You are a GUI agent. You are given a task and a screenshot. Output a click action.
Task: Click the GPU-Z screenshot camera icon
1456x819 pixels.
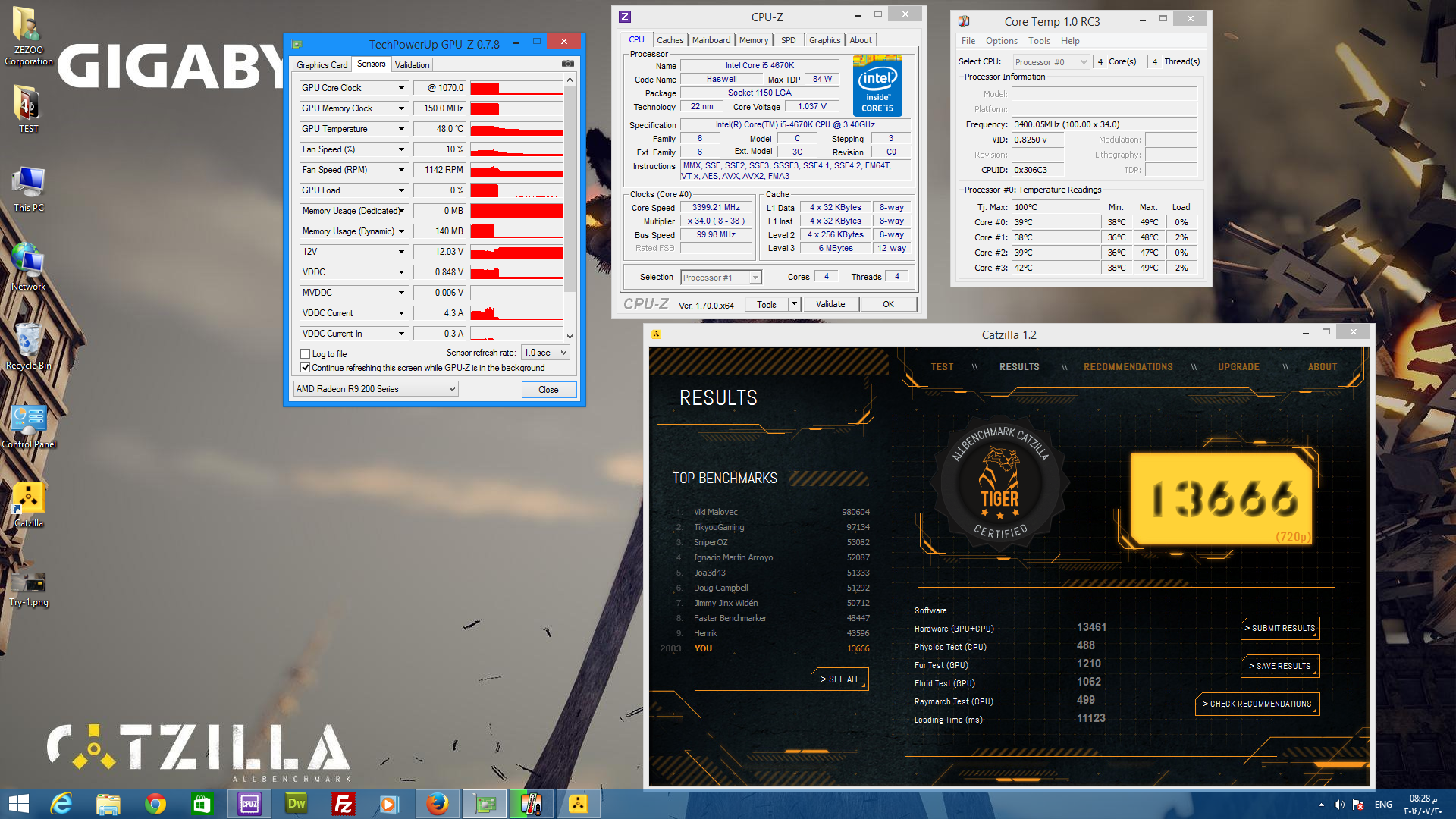click(x=567, y=64)
